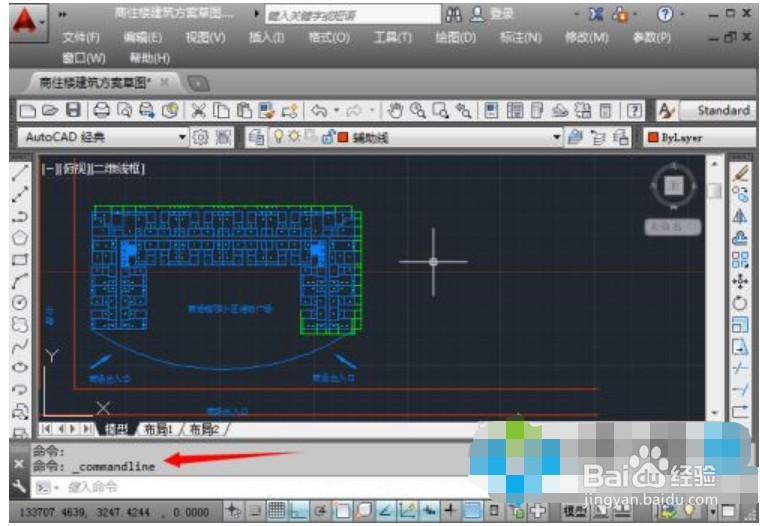This screenshot has width=760, height=526.
Task: Select the Rectangle draw tool
Action: (20, 259)
